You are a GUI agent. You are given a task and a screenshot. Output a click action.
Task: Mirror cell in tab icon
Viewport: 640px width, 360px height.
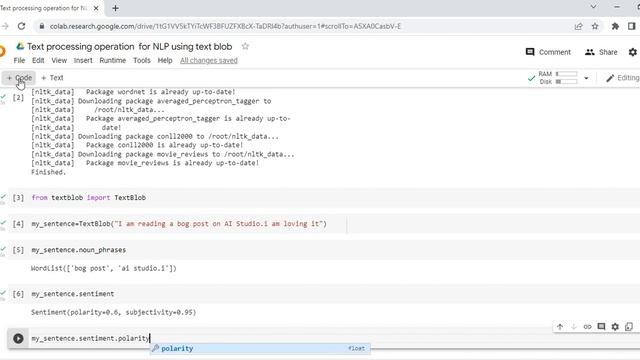[x=629, y=327]
